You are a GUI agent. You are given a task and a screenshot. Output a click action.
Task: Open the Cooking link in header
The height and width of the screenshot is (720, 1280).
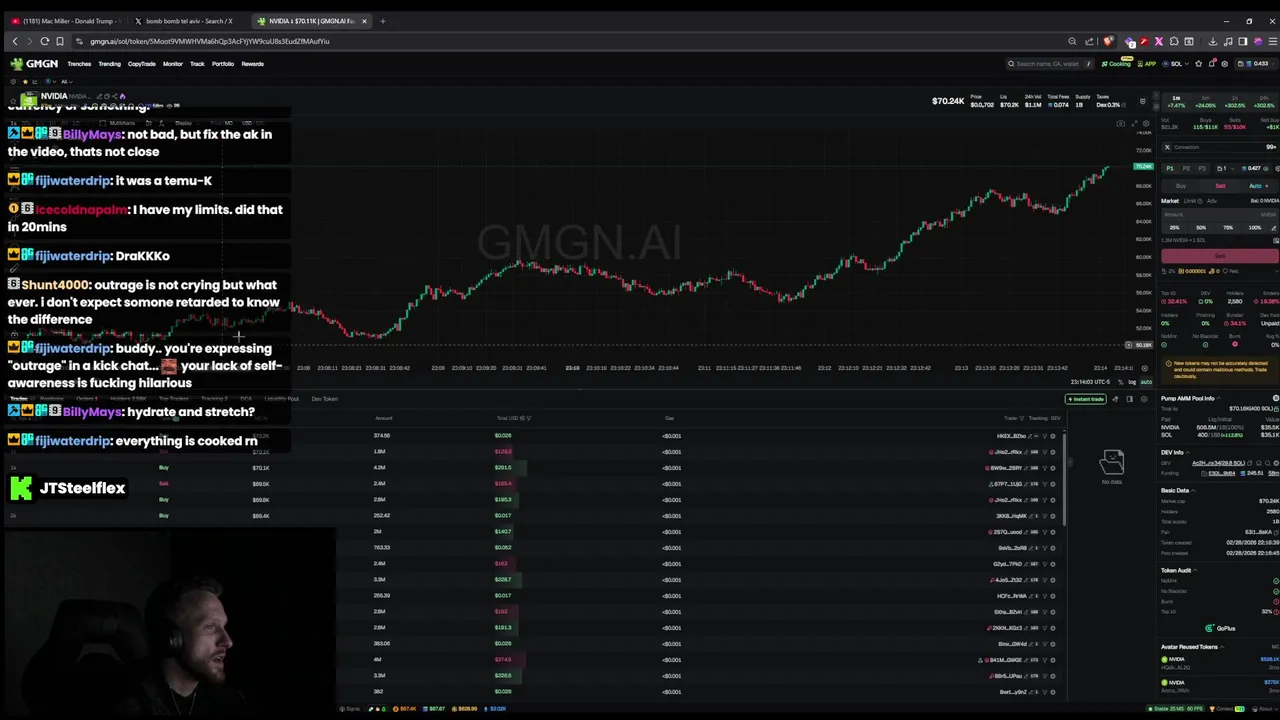[x=1117, y=64]
